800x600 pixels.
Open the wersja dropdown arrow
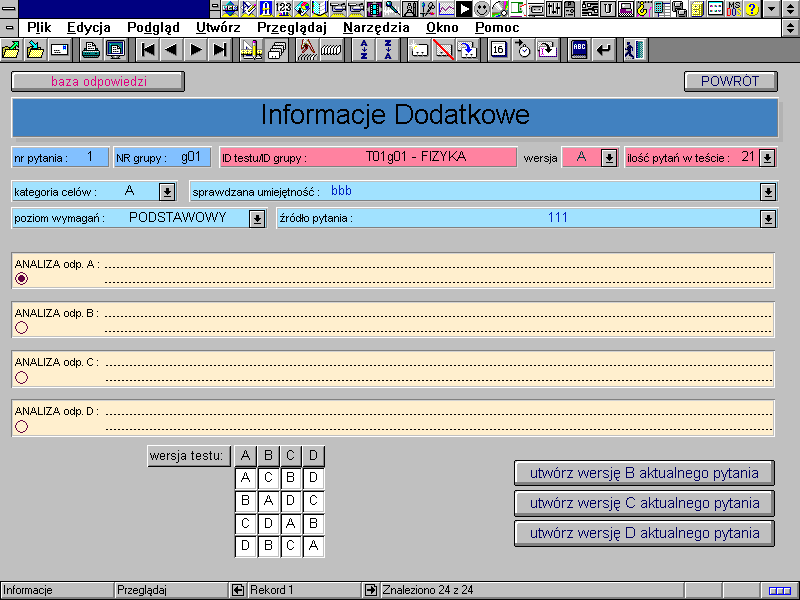(x=608, y=158)
